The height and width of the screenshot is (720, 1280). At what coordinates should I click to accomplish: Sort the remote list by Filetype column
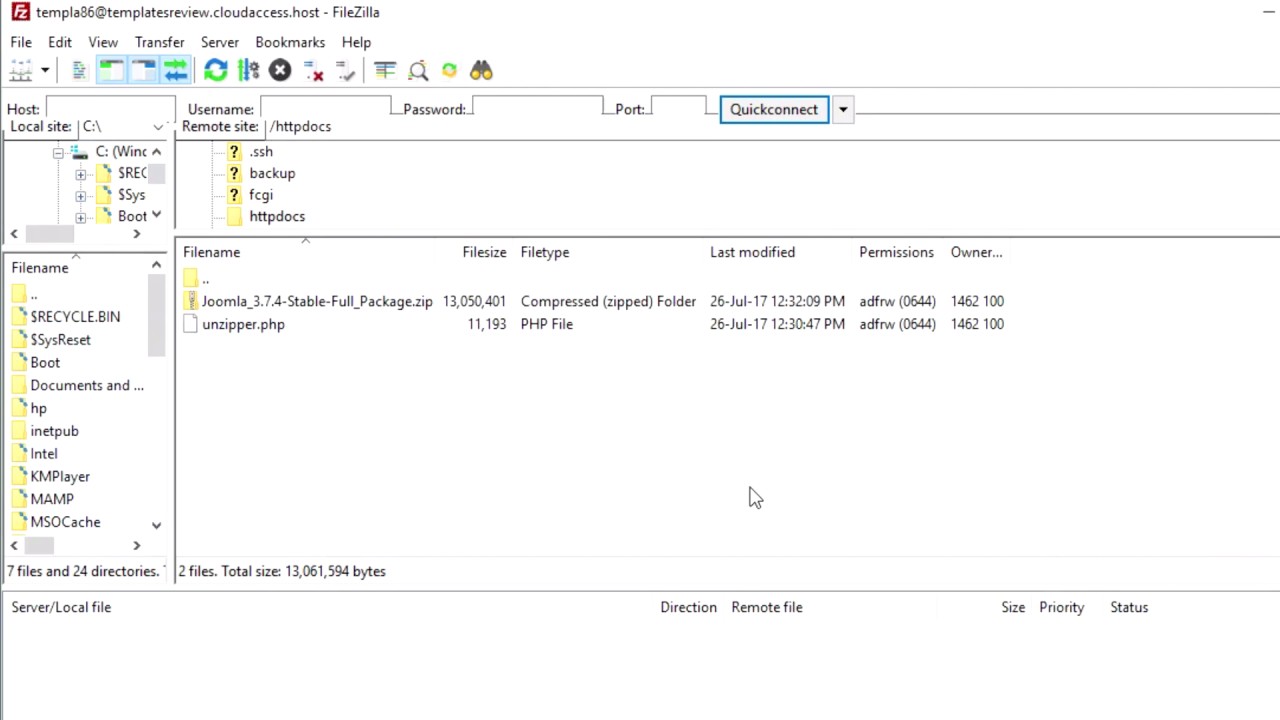click(x=545, y=252)
